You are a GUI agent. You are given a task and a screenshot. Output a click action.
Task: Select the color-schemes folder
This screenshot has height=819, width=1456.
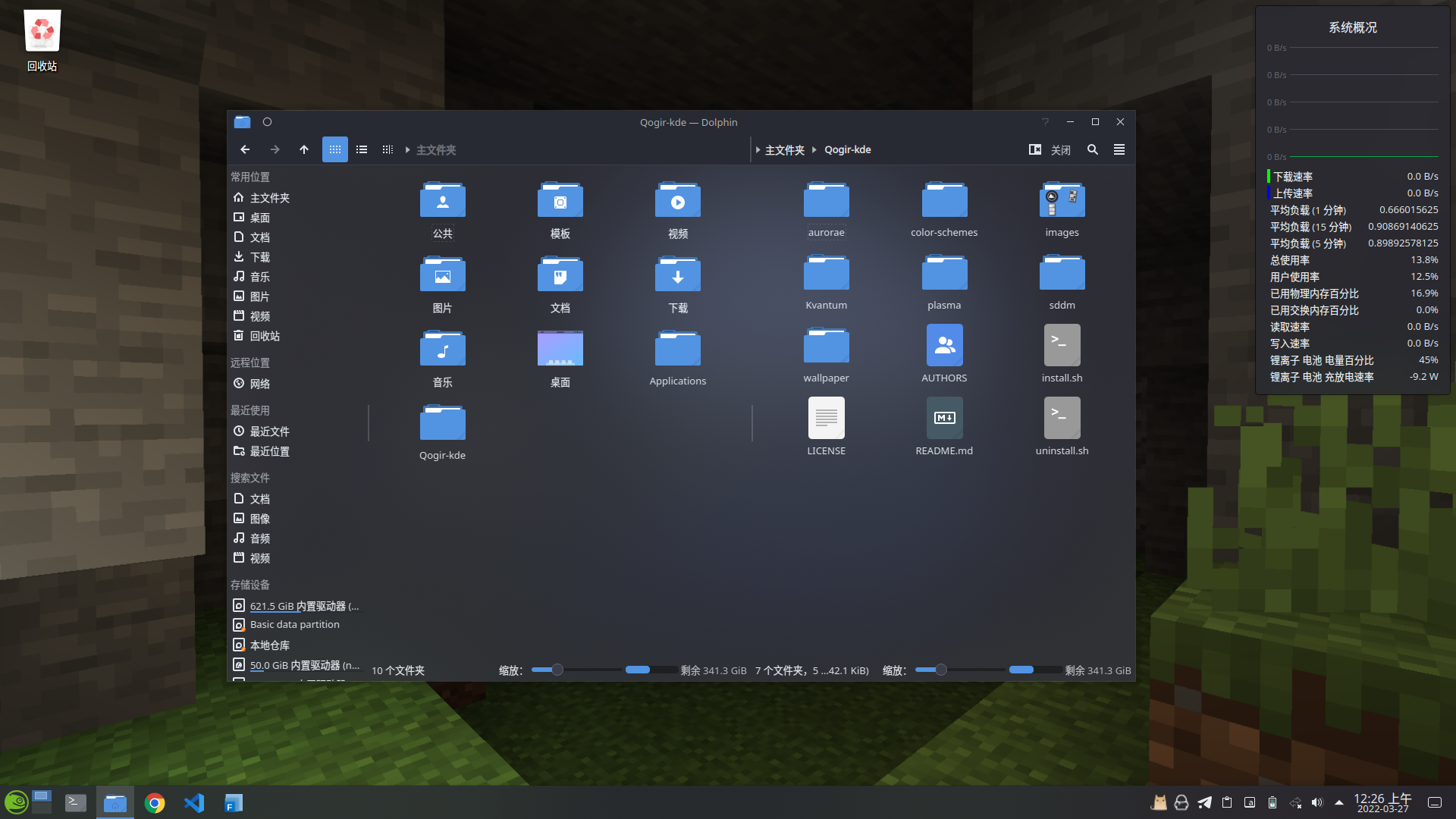[944, 201]
